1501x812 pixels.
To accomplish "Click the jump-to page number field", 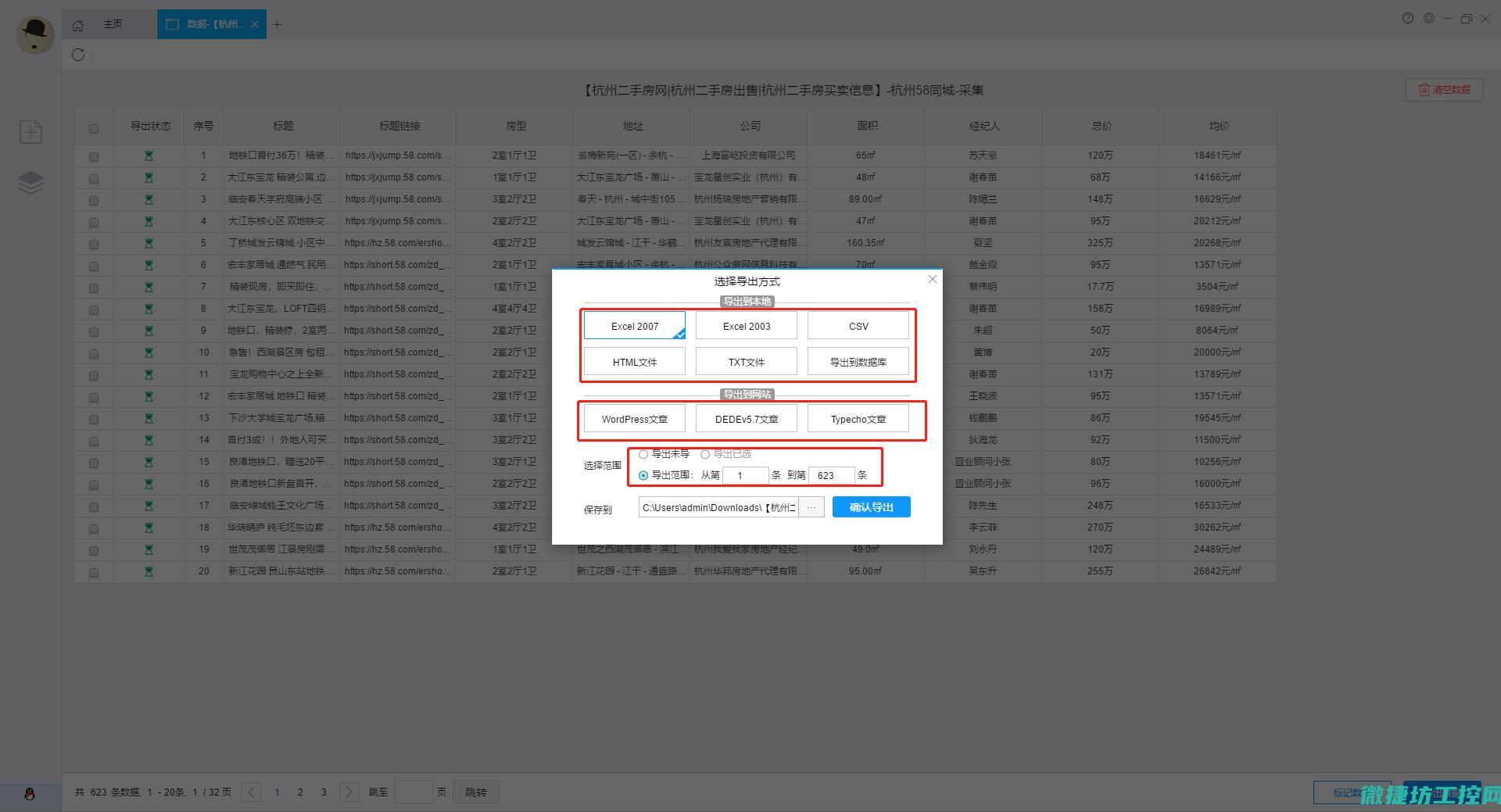I will pyautogui.click(x=414, y=792).
